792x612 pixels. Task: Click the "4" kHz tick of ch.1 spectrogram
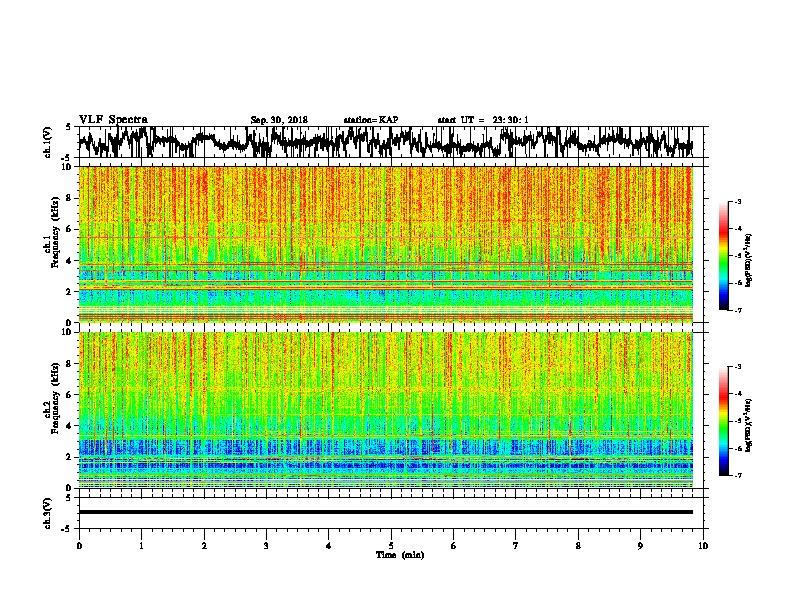[x=70, y=261]
